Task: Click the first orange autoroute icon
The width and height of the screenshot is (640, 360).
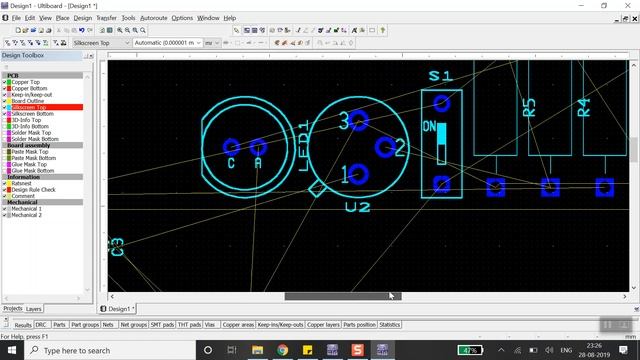Action: pos(277,43)
